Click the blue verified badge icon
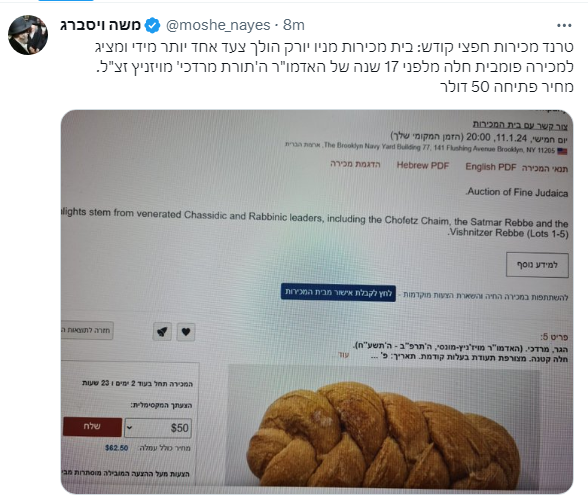The height and width of the screenshot is (501, 588). (152, 26)
